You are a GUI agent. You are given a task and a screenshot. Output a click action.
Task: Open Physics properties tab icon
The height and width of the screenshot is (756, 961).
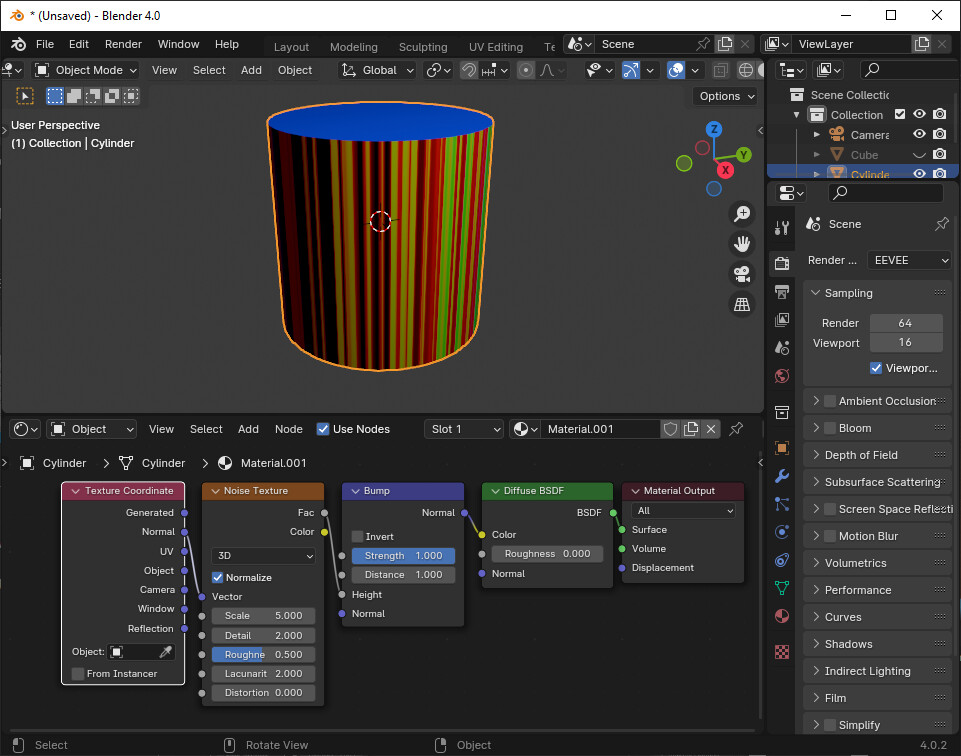782,532
